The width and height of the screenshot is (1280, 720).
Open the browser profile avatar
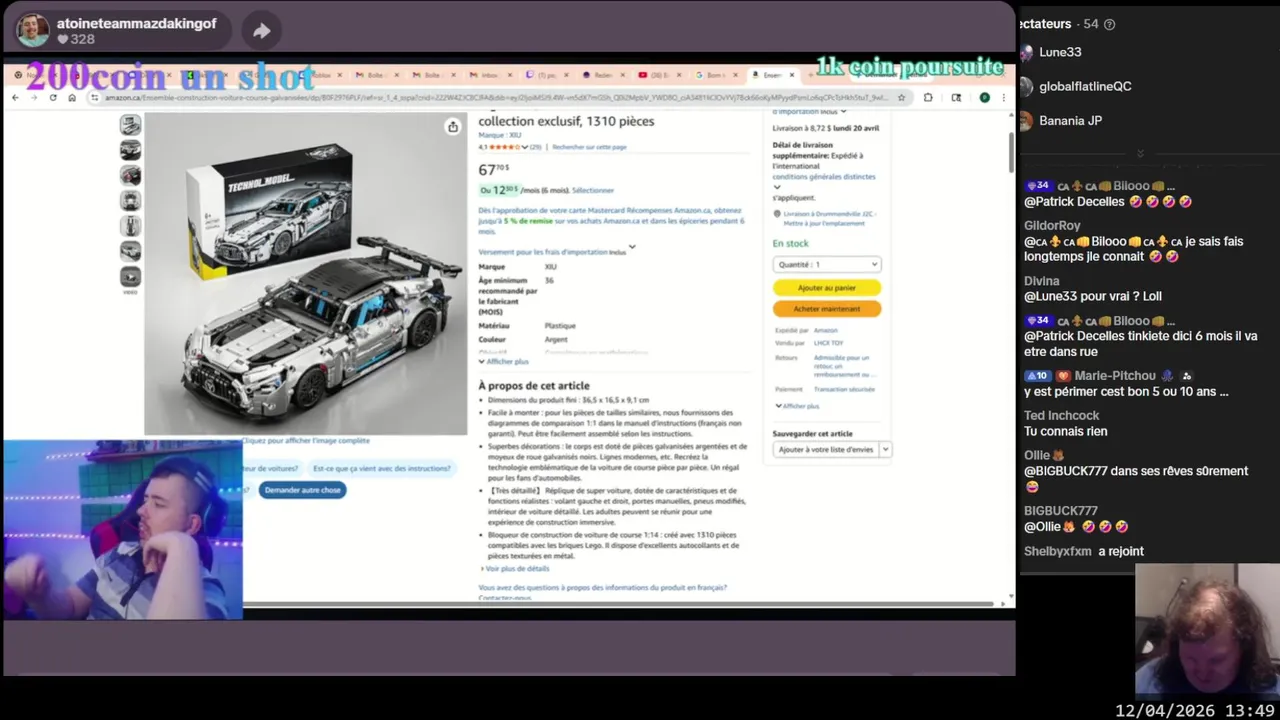point(985,97)
